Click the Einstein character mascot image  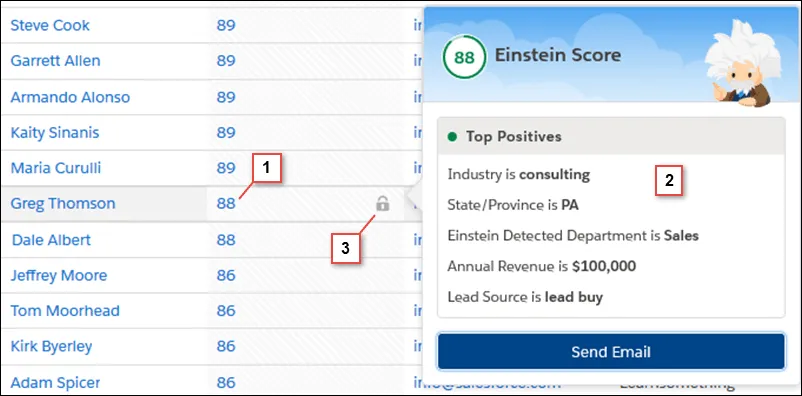coord(744,63)
